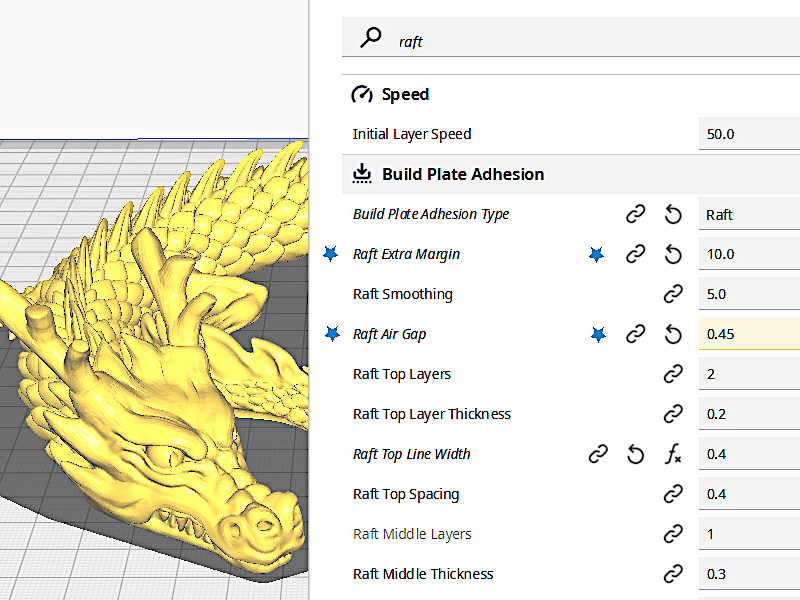This screenshot has height=600, width=800.
Task: Edit Raft Air Gap value 0.45
Action: tap(749, 334)
